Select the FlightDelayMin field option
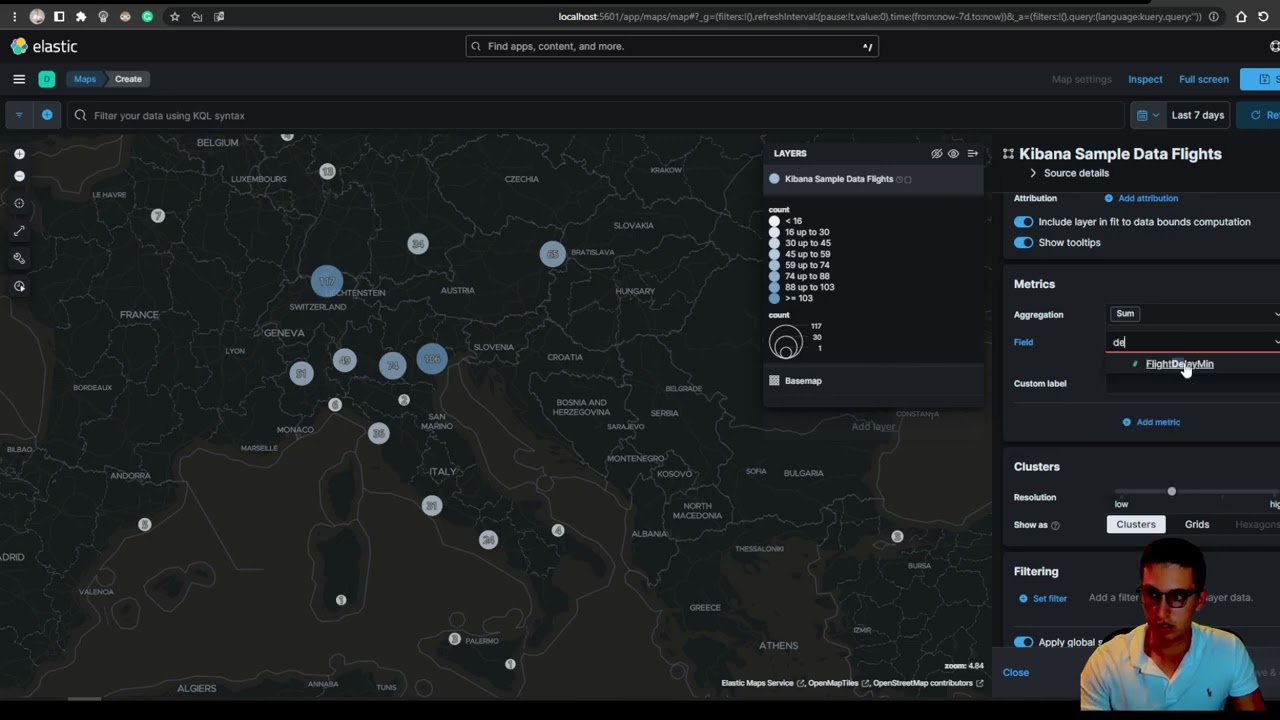Viewport: 1280px width, 720px height. click(1179, 364)
